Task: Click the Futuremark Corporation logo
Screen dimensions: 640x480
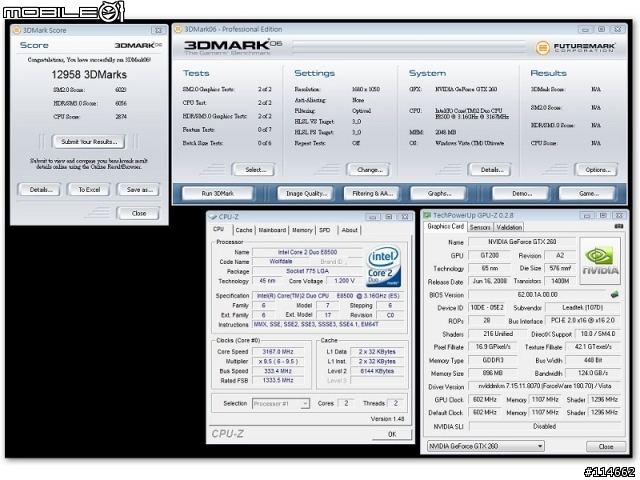Action: 576,48
